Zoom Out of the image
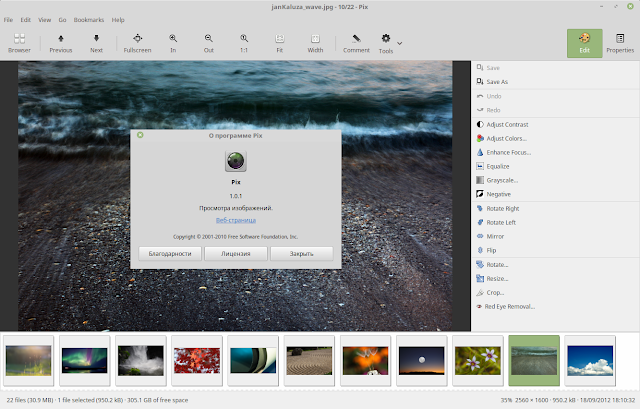Image resolution: width=640 pixels, height=409 pixels. [209, 43]
